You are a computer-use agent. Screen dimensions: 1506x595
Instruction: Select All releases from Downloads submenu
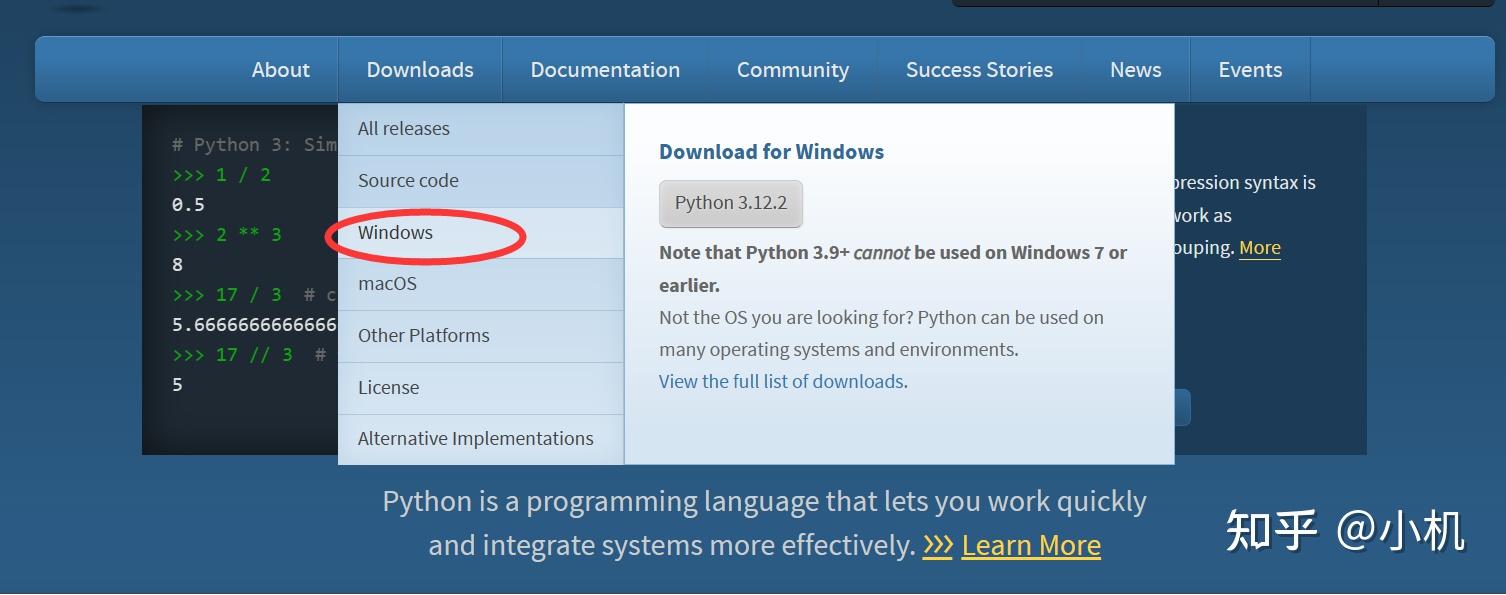coord(481,129)
